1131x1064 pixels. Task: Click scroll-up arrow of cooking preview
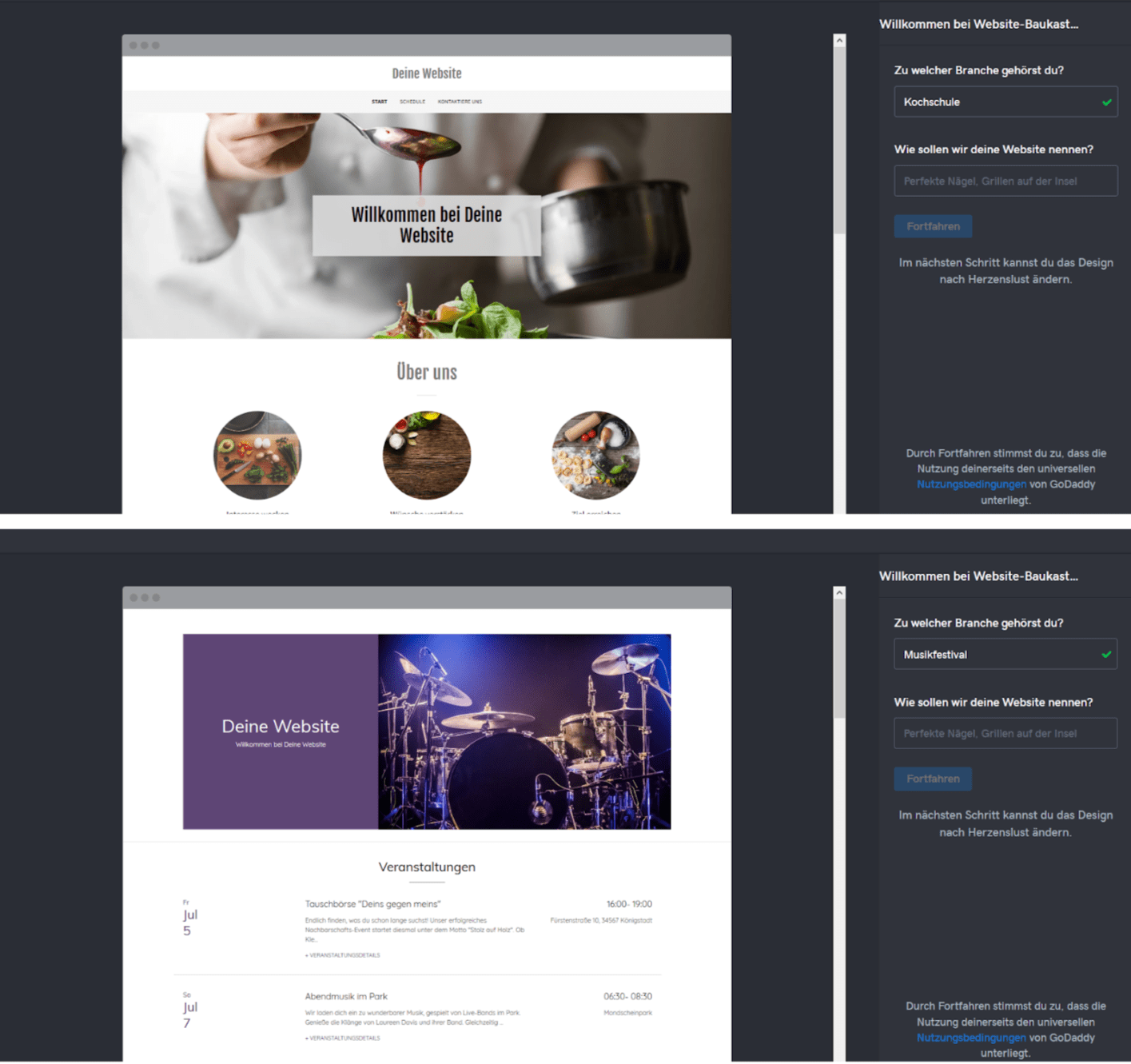click(839, 40)
